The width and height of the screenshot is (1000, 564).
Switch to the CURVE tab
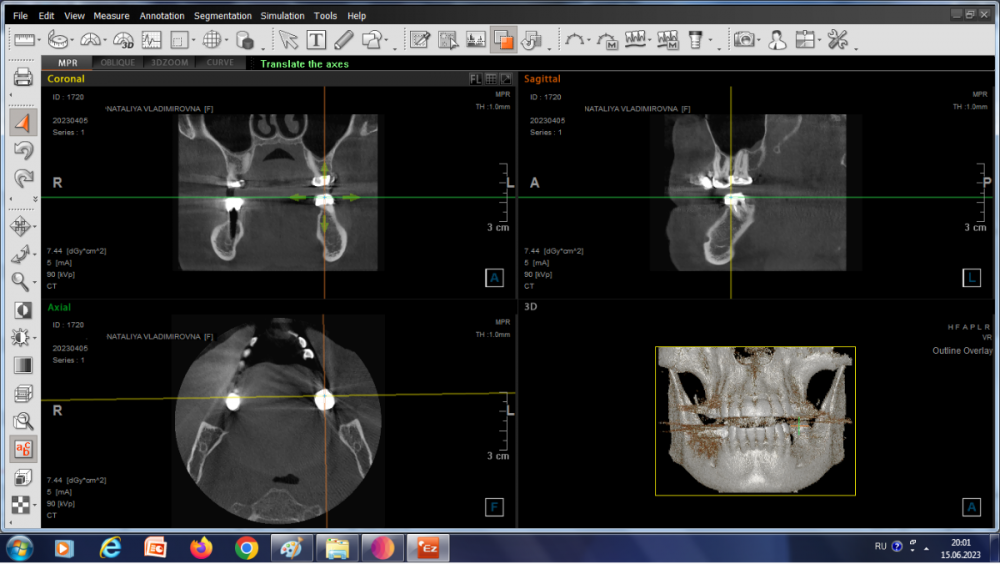[220, 63]
